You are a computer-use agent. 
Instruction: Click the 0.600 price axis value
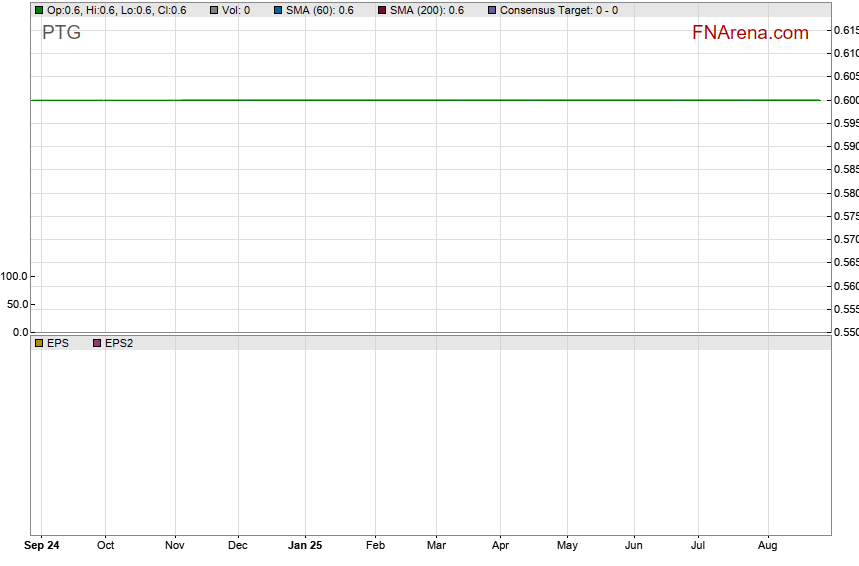tap(845, 100)
